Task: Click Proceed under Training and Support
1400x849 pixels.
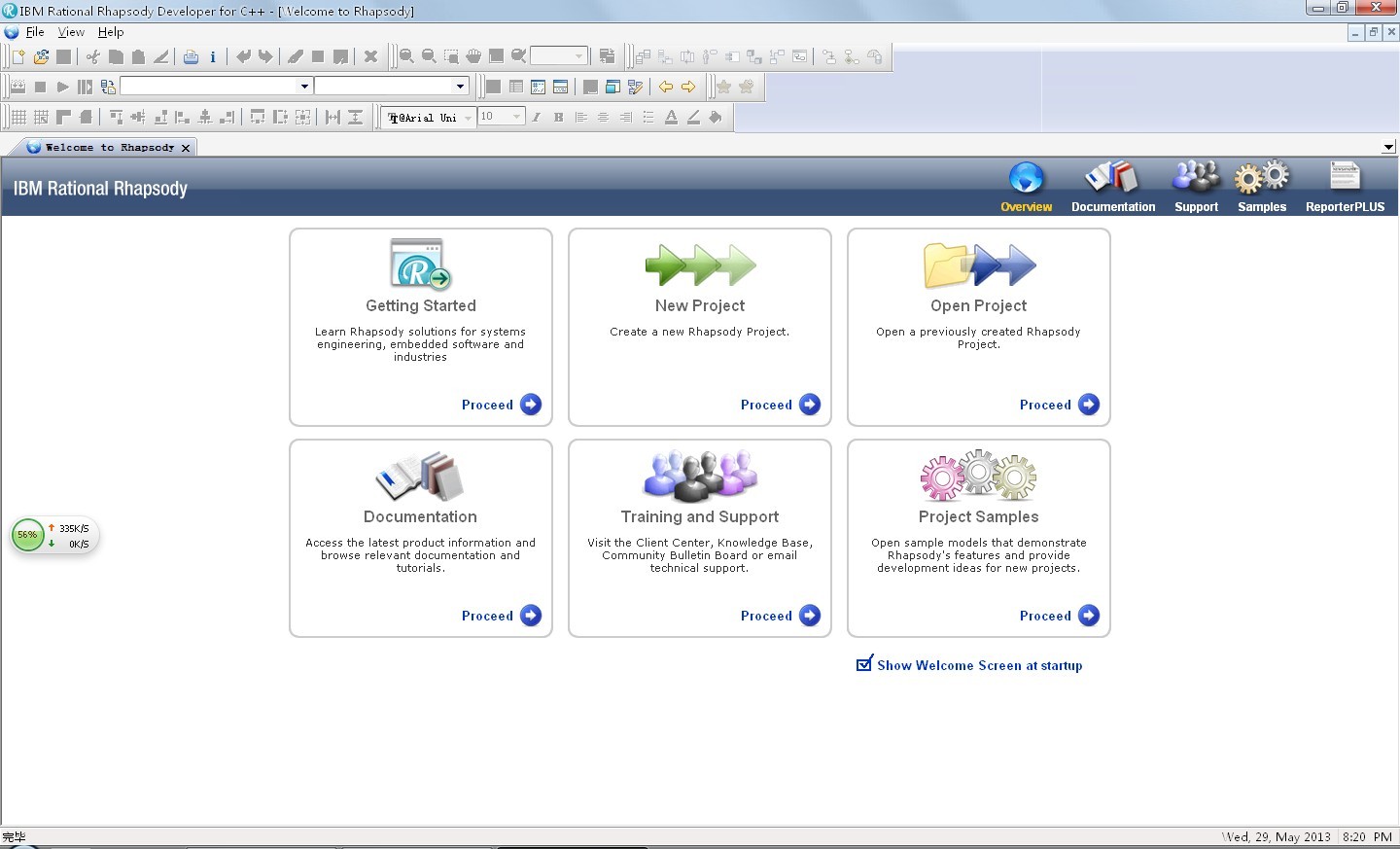Action: click(781, 616)
